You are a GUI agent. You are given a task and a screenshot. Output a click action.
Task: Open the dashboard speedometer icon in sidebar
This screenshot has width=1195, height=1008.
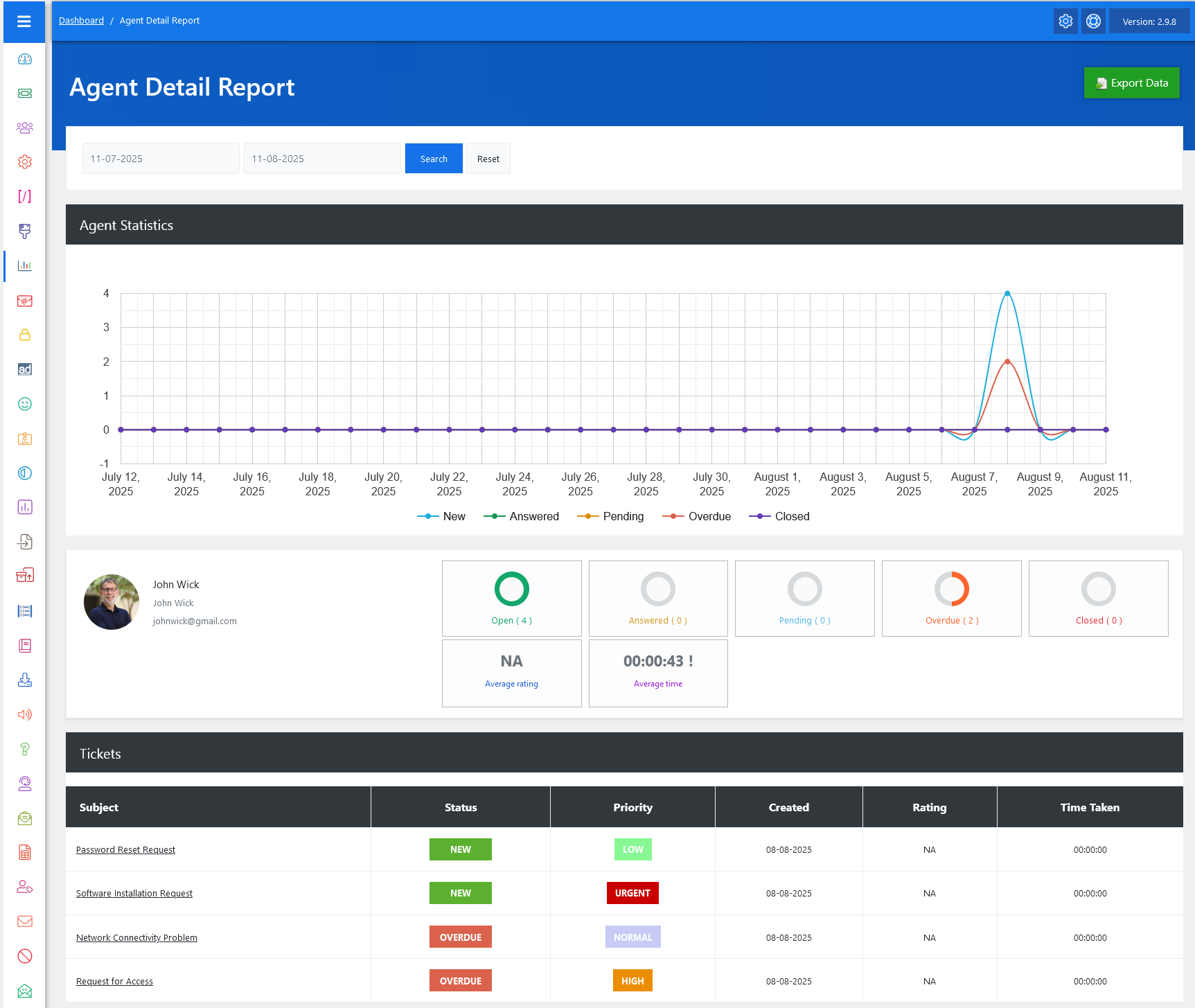(x=25, y=60)
